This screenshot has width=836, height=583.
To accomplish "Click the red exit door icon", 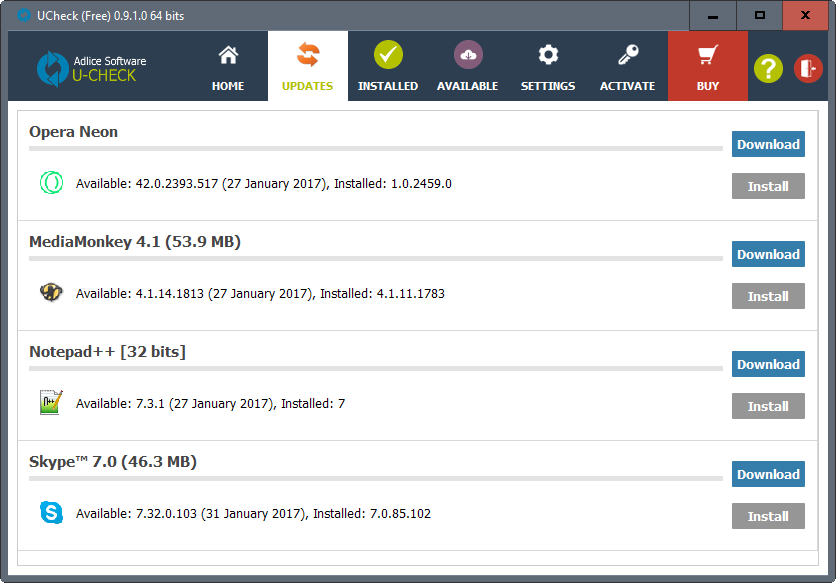I will 808,68.
